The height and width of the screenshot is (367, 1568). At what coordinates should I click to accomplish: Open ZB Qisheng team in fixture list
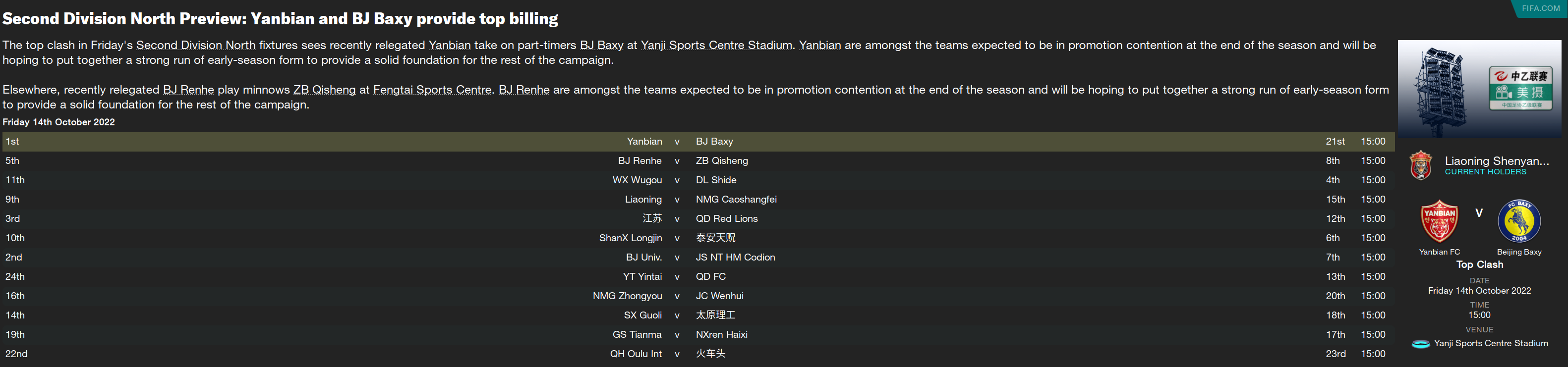pyautogui.click(x=722, y=160)
